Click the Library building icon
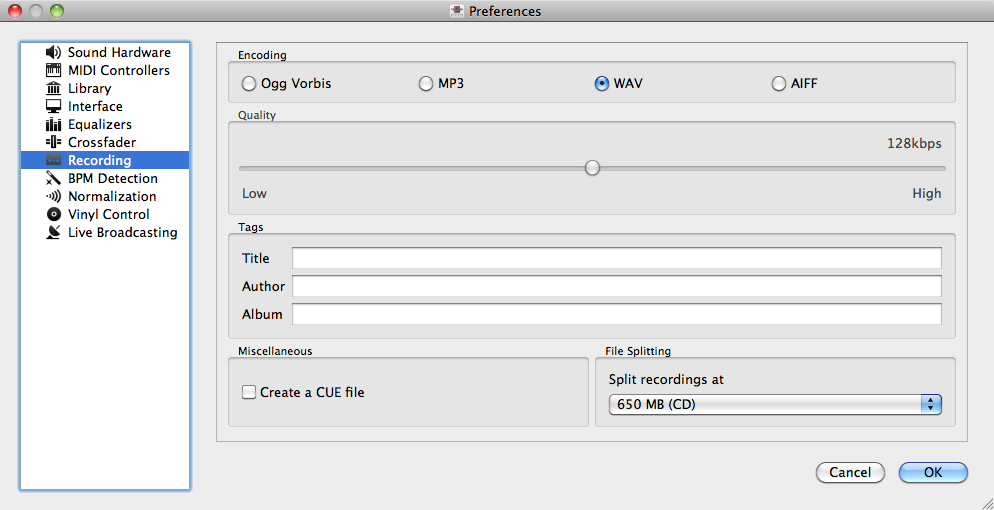994x510 pixels. tap(54, 88)
